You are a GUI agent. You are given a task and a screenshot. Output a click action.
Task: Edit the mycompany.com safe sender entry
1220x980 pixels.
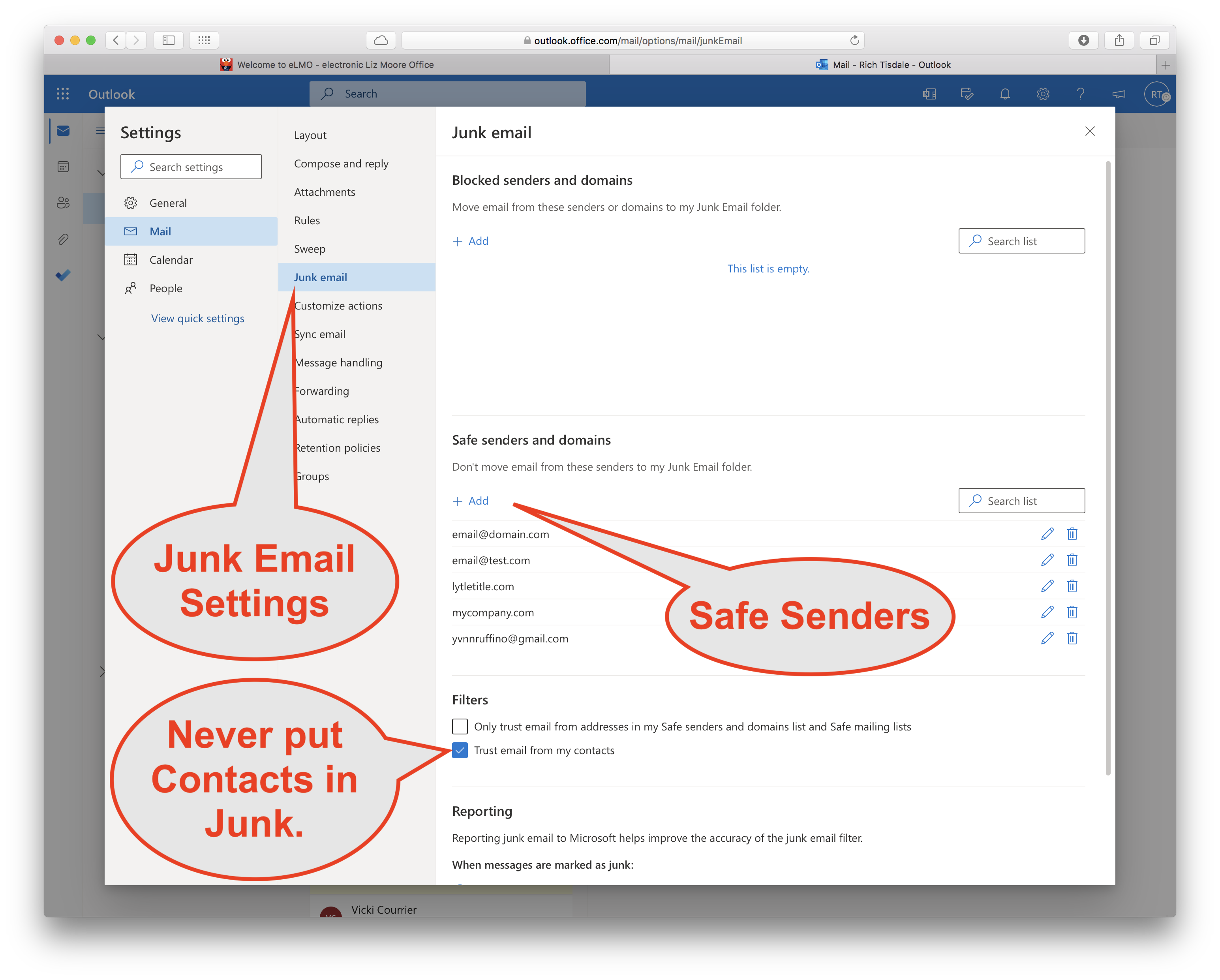(x=1047, y=612)
